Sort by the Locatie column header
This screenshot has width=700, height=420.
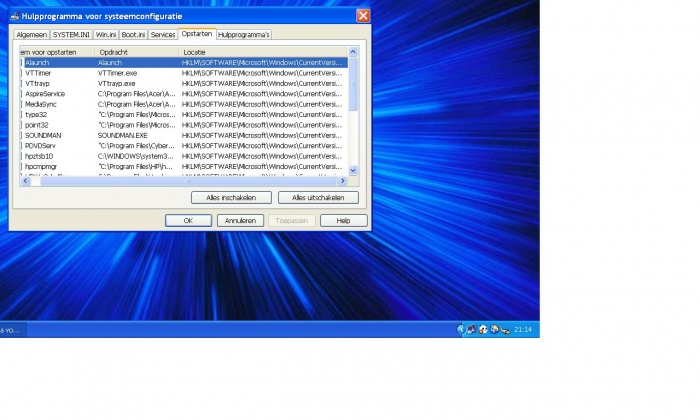263,52
